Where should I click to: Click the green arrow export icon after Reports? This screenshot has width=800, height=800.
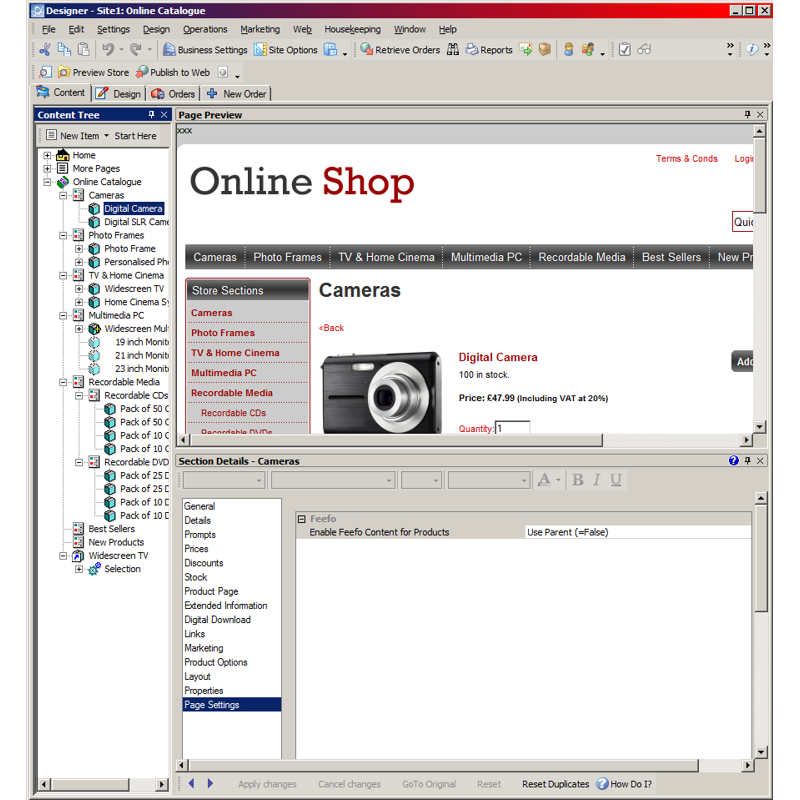coord(526,49)
